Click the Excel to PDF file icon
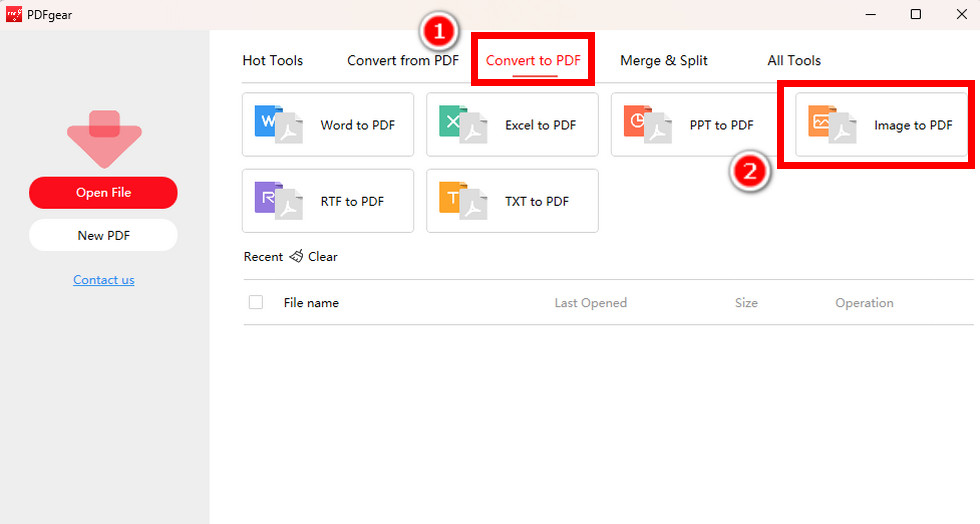980x524 pixels. tap(462, 124)
